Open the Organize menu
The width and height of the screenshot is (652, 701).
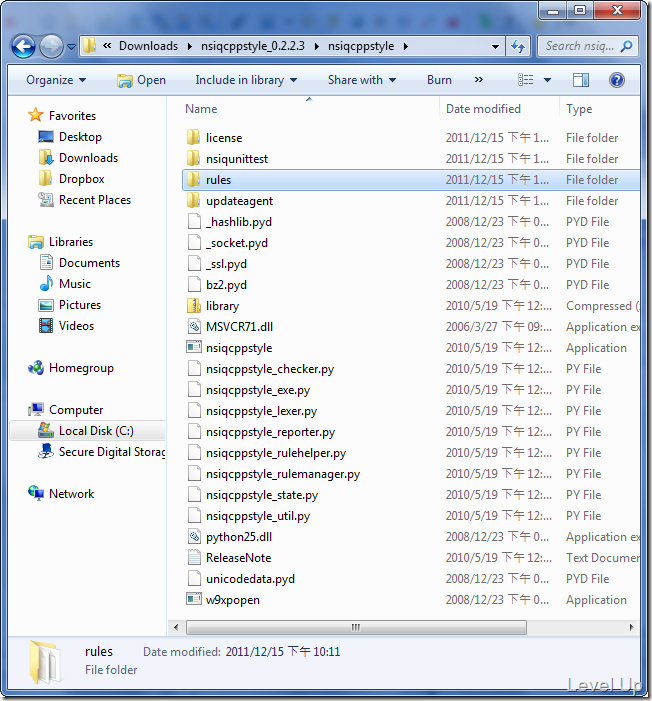click(x=56, y=80)
